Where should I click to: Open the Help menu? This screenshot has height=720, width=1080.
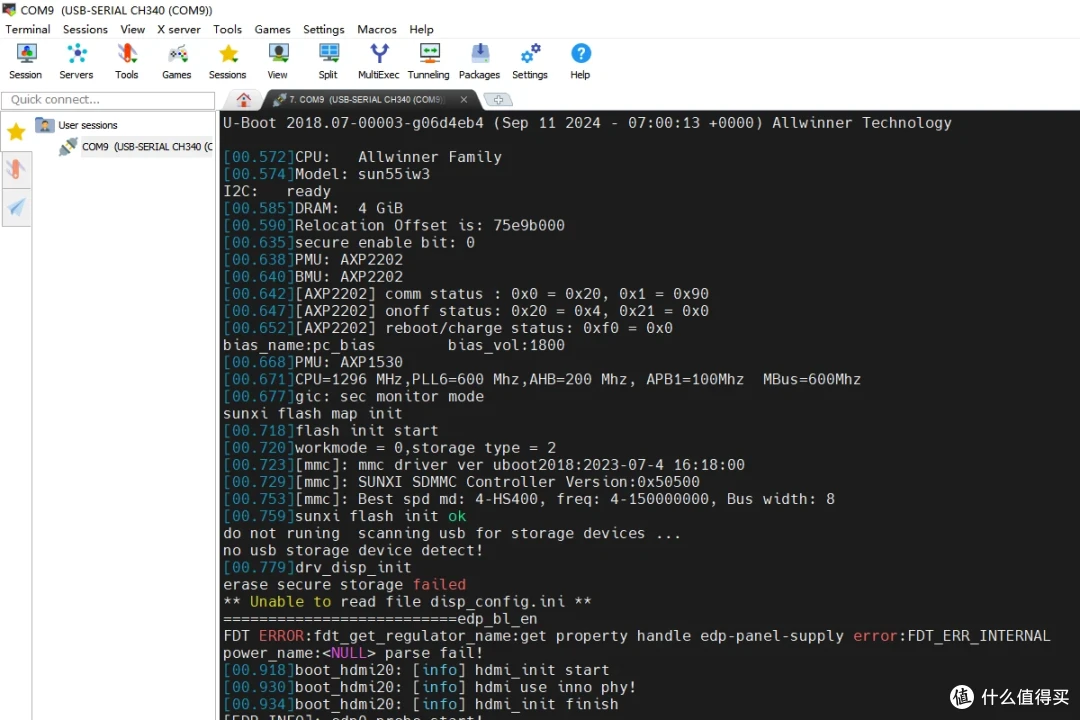tap(422, 29)
